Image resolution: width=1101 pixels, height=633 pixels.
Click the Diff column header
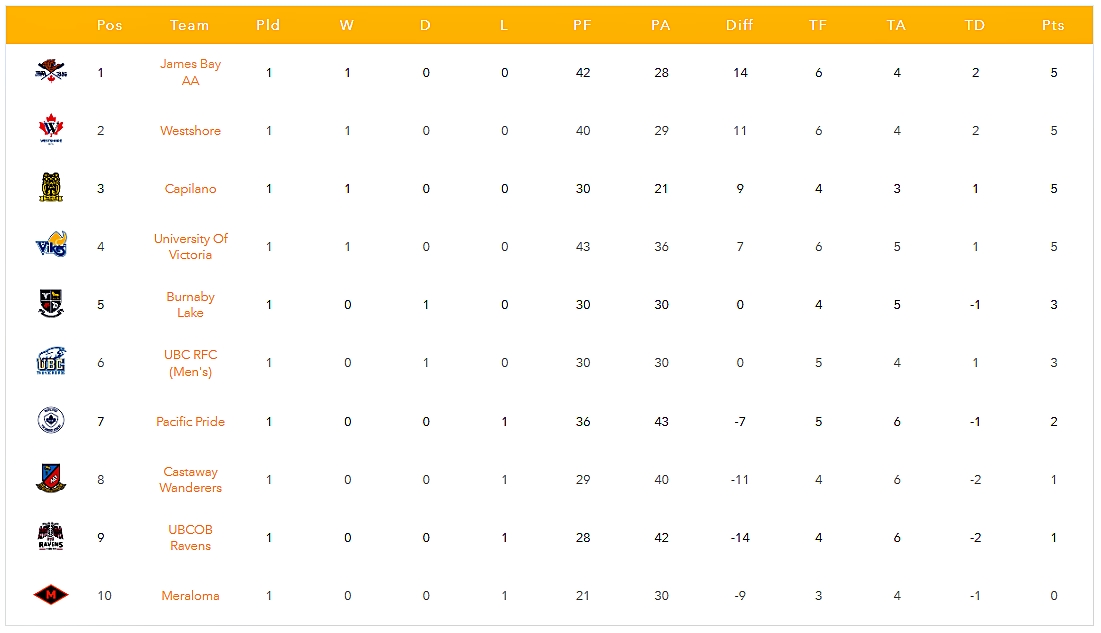pos(740,25)
